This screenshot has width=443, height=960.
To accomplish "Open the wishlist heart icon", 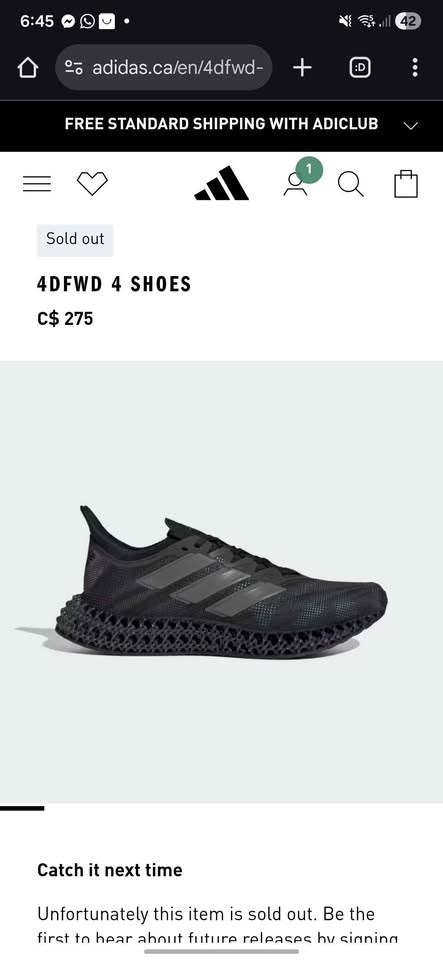I will click(92, 184).
